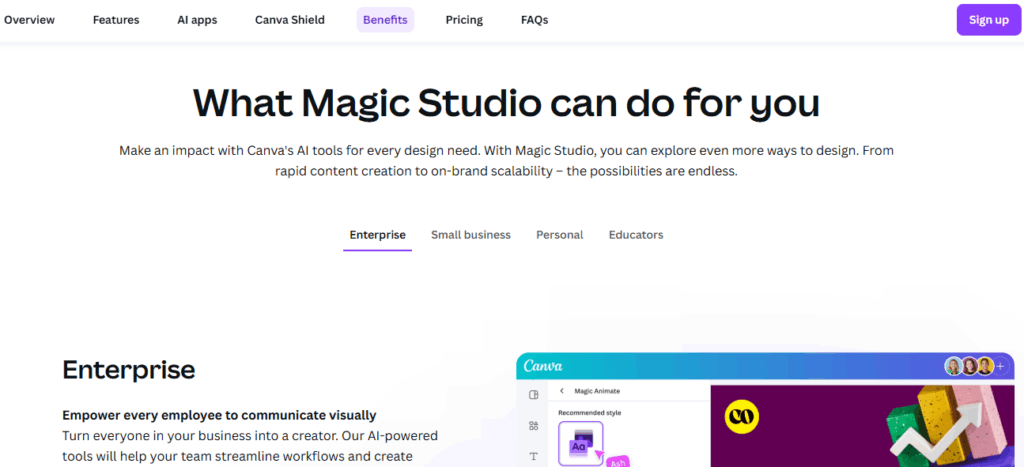Click the middle collaborator avatar in preview

[969, 366]
